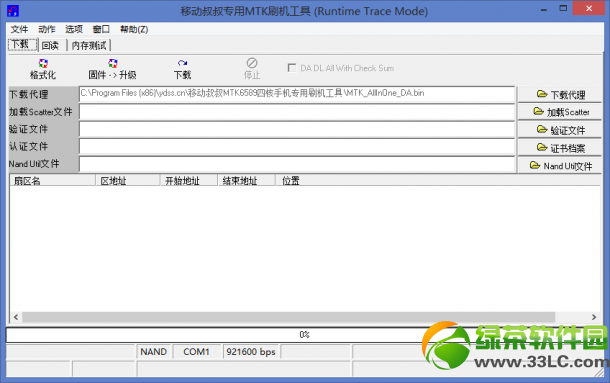Switch to the 内存测试 tab
This screenshot has width=610, height=383.
(89, 46)
